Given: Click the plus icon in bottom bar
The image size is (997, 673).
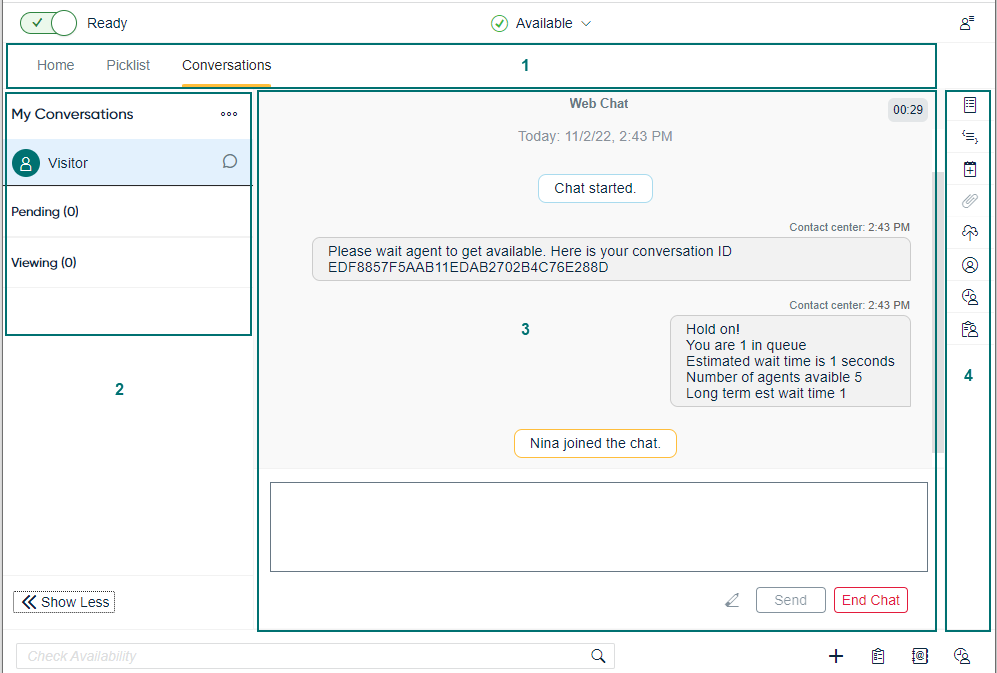Looking at the screenshot, I should pyautogui.click(x=836, y=656).
